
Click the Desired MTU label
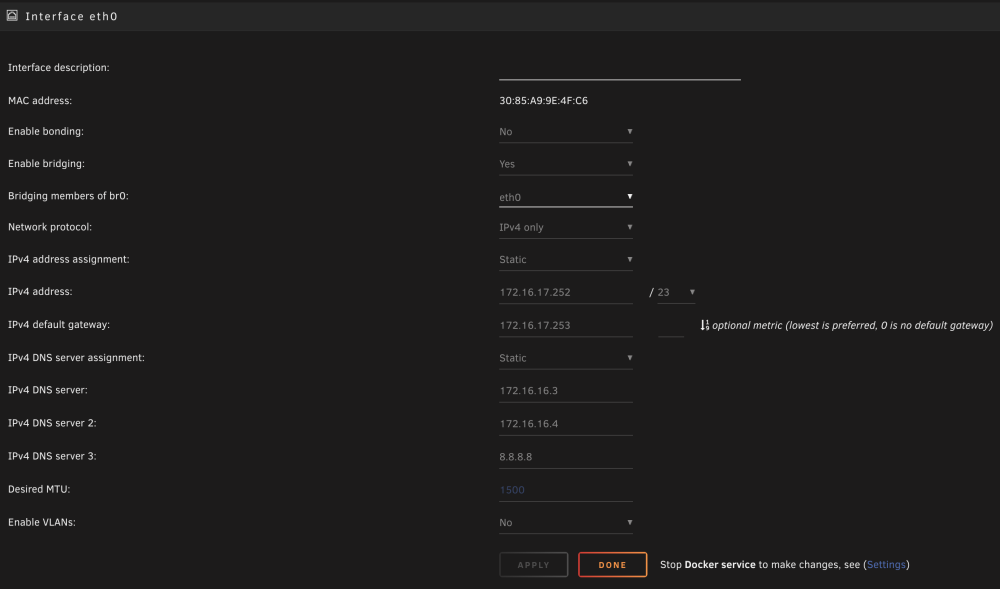click(x=39, y=490)
